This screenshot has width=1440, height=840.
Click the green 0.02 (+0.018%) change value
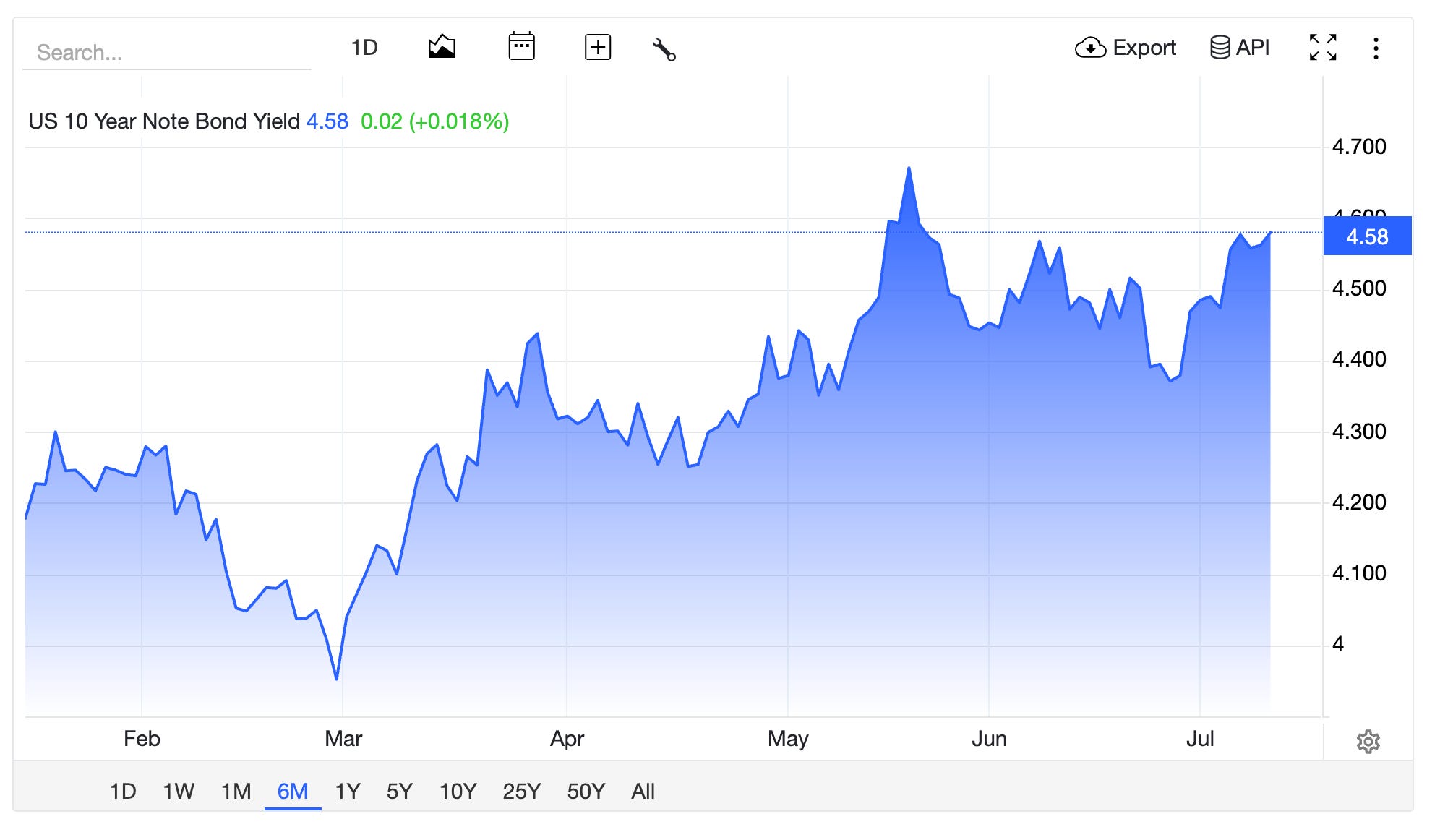tap(434, 121)
